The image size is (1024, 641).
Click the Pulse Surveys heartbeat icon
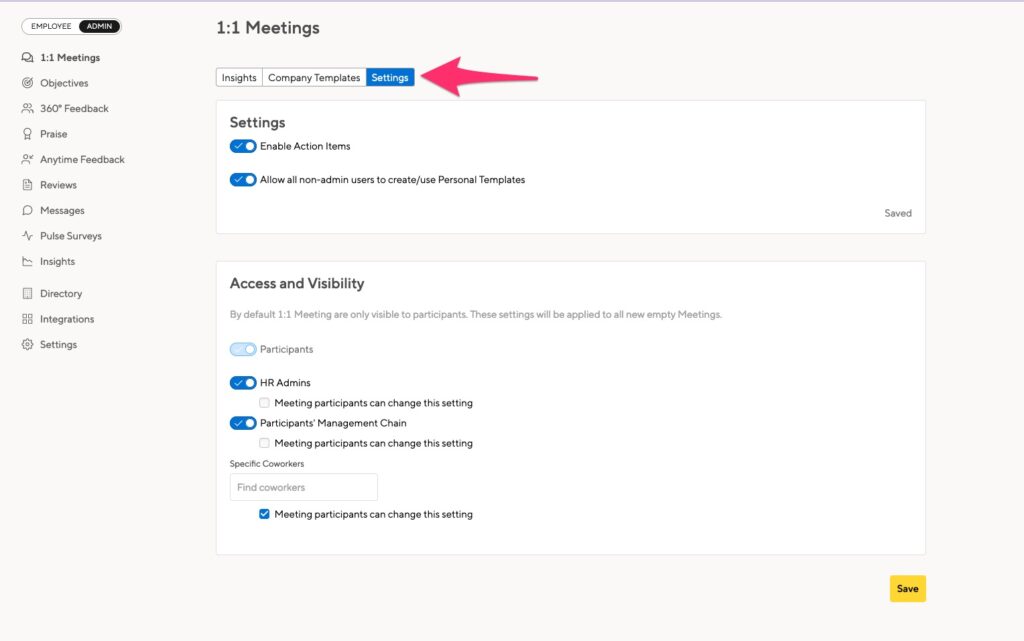coord(27,236)
